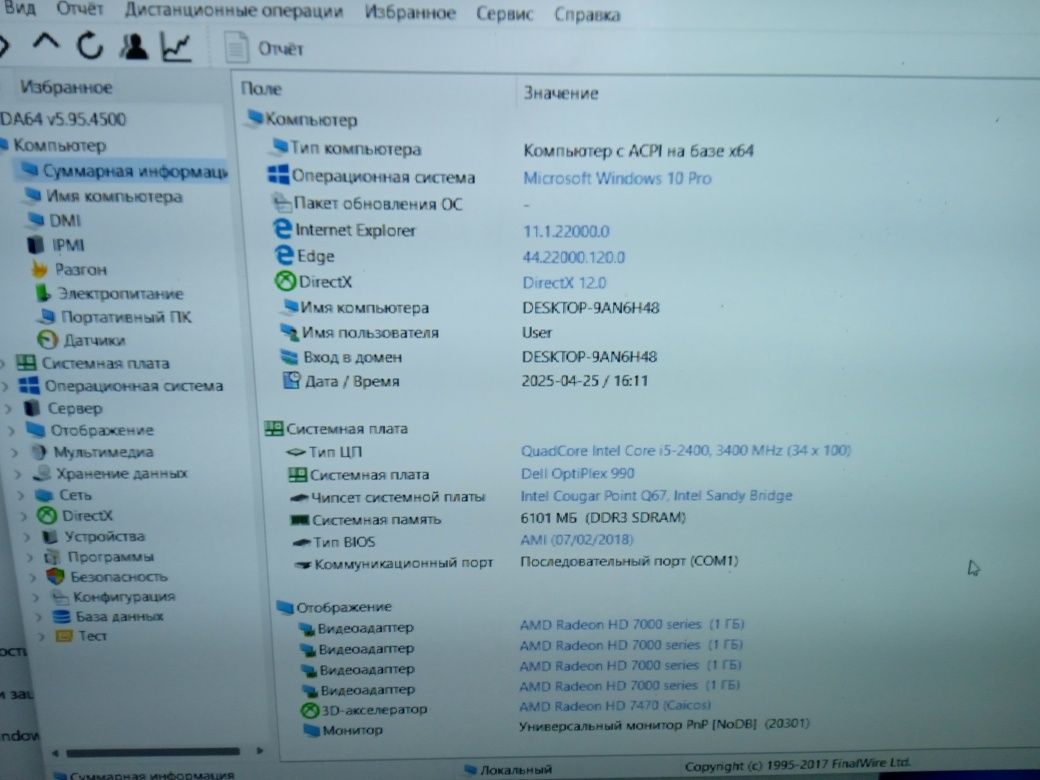Click the graph toolbar icon
This screenshot has height=780, width=1040.
176,48
